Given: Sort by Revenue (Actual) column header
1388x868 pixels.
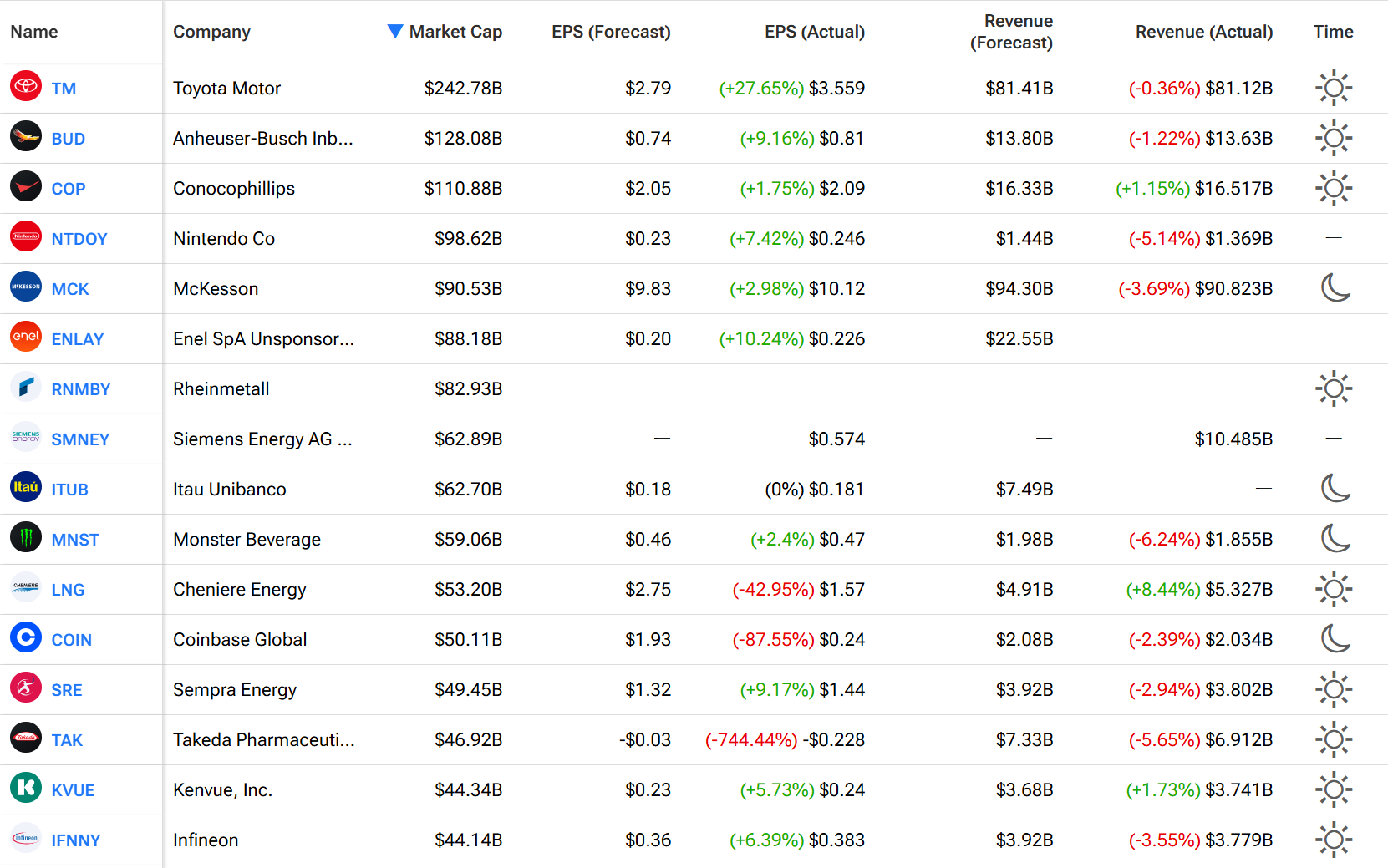Looking at the screenshot, I should pyautogui.click(x=1204, y=32).
